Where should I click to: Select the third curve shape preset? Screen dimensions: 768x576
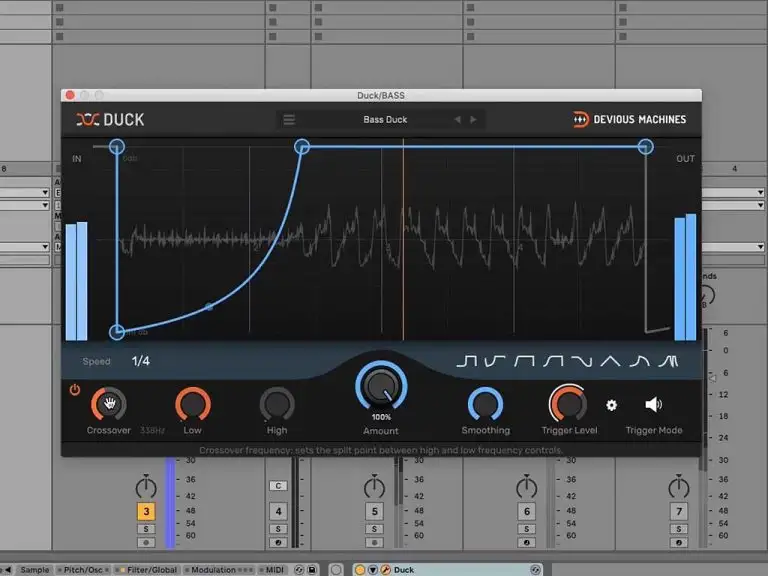524,361
